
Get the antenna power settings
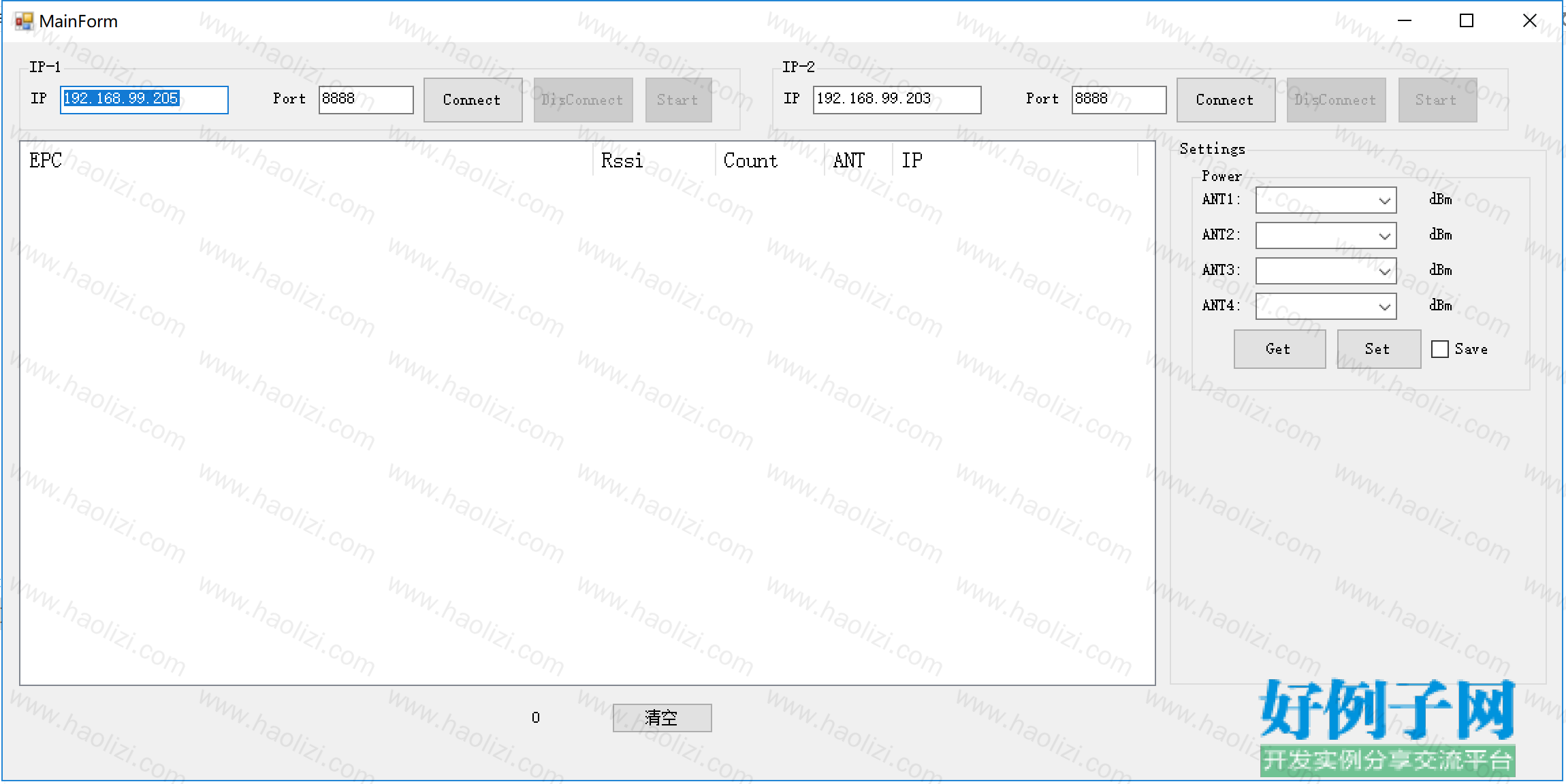1279,349
